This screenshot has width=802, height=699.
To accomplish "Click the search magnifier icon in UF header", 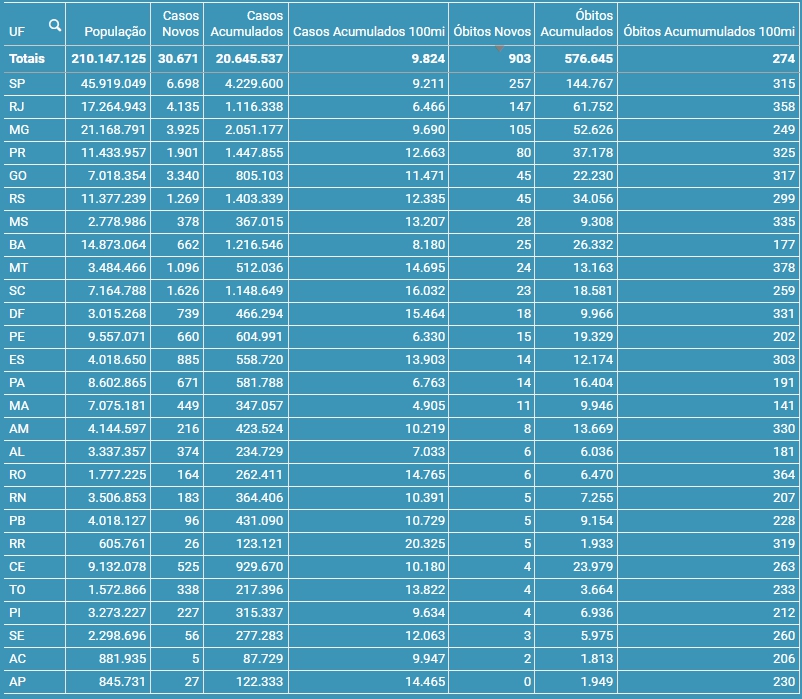I will (55, 25).
